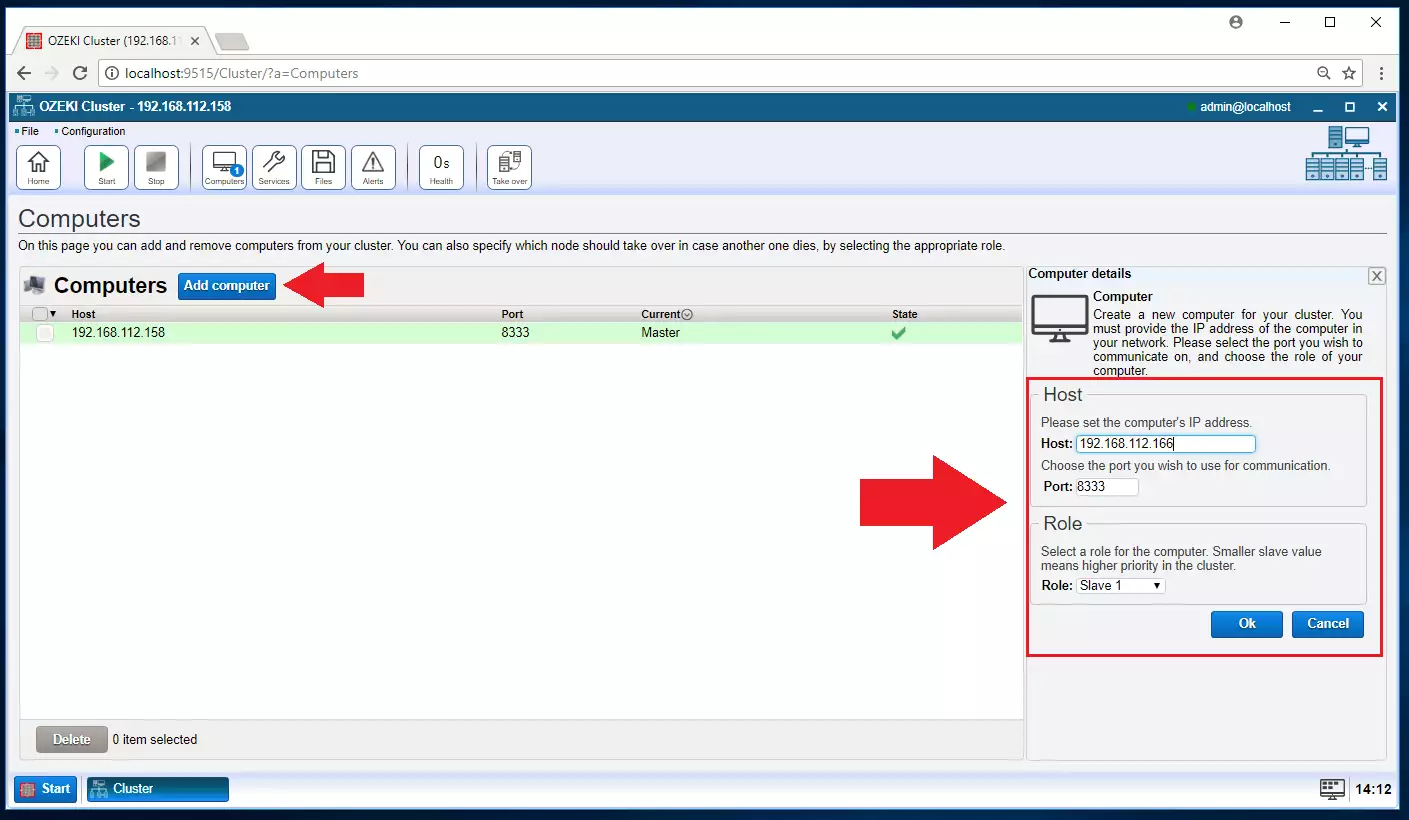Maximize the OZEKI Cluster inner window
Viewport: 1409px width, 820px height.
point(1350,107)
